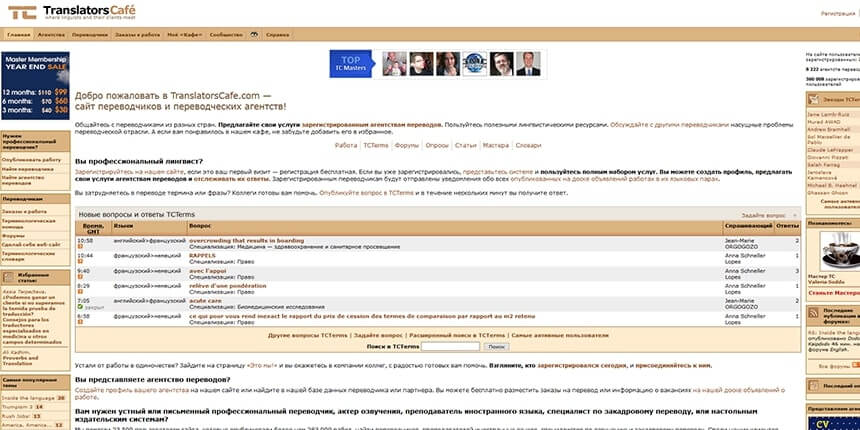Click the Опросы quick link
Image resolution: width=860 pixels, height=430 pixels.
437,145
